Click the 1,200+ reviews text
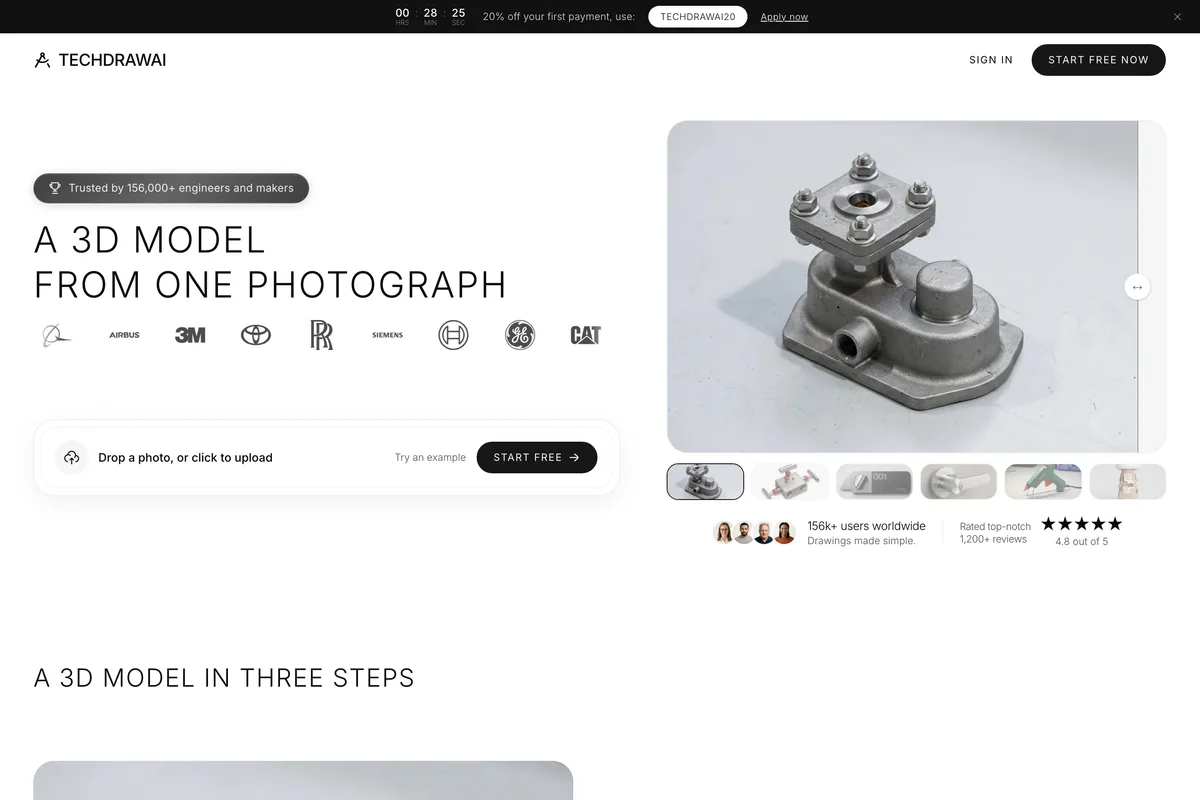 [993, 540]
